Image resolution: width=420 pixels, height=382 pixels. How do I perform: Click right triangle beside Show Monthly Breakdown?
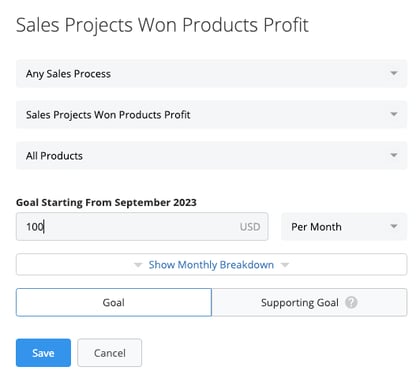[x=285, y=265]
